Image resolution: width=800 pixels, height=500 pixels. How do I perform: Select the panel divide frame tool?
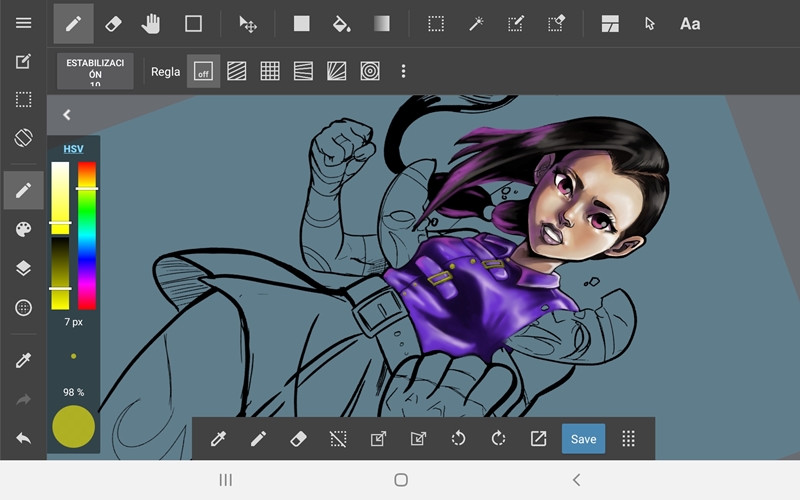click(610, 23)
